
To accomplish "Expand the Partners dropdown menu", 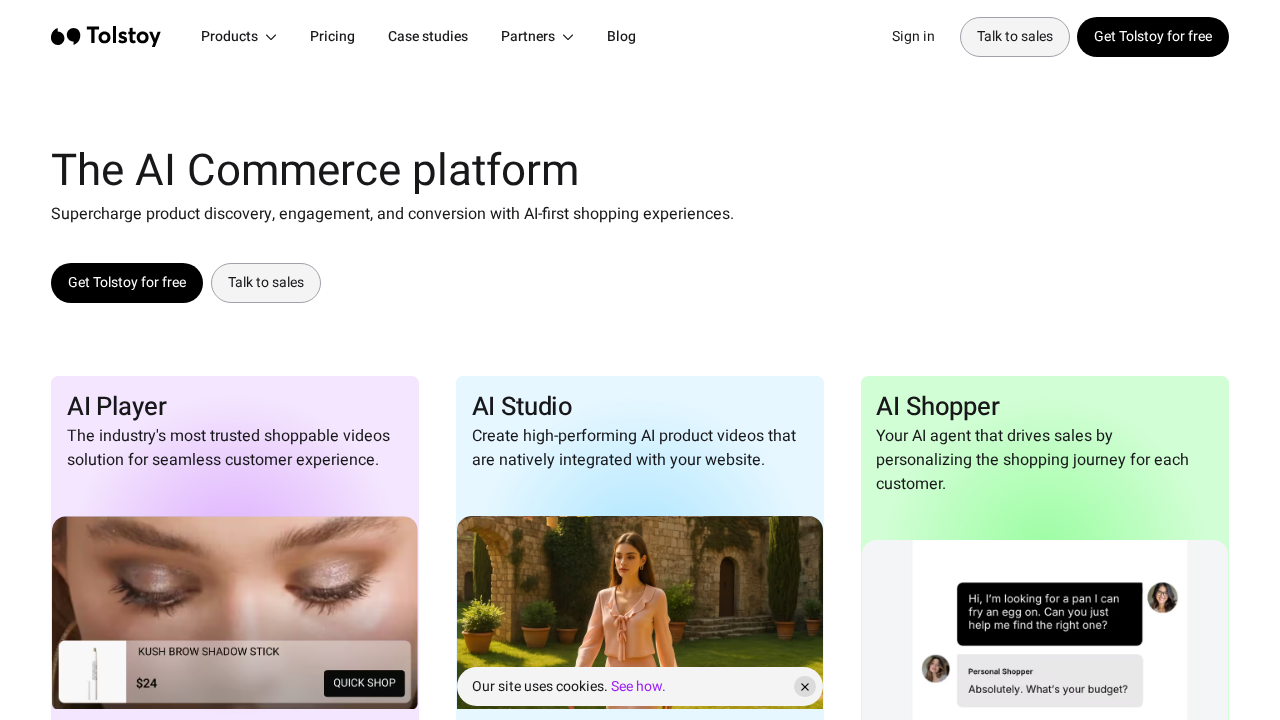I will point(528,37).
